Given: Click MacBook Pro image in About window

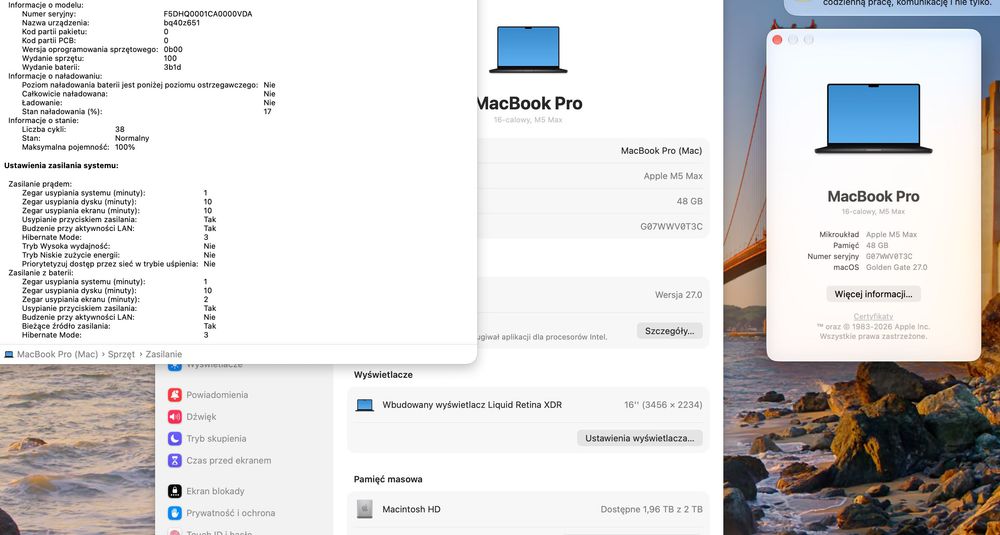Looking at the screenshot, I should 873,118.
